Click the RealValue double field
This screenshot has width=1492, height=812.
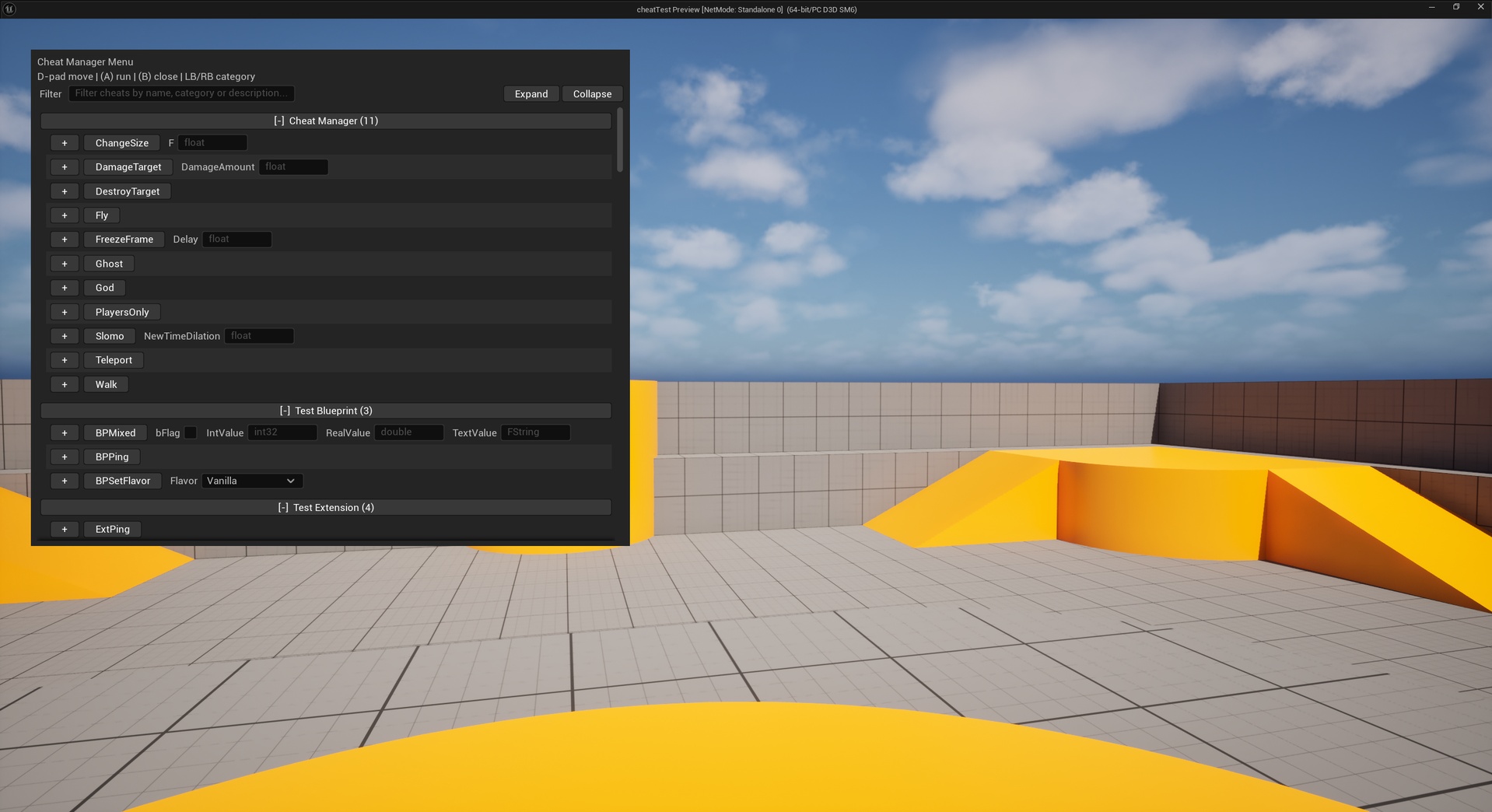(x=409, y=432)
